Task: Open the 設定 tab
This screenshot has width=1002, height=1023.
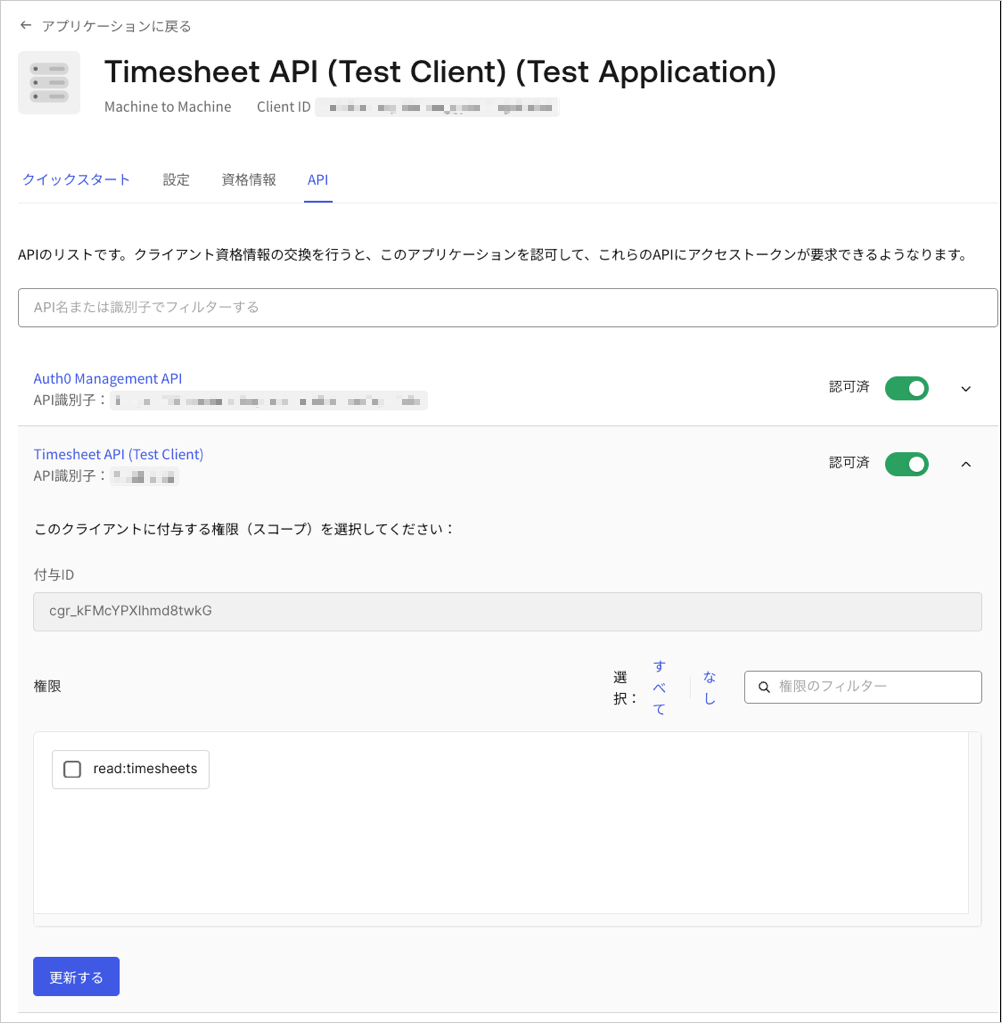Action: (x=176, y=179)
